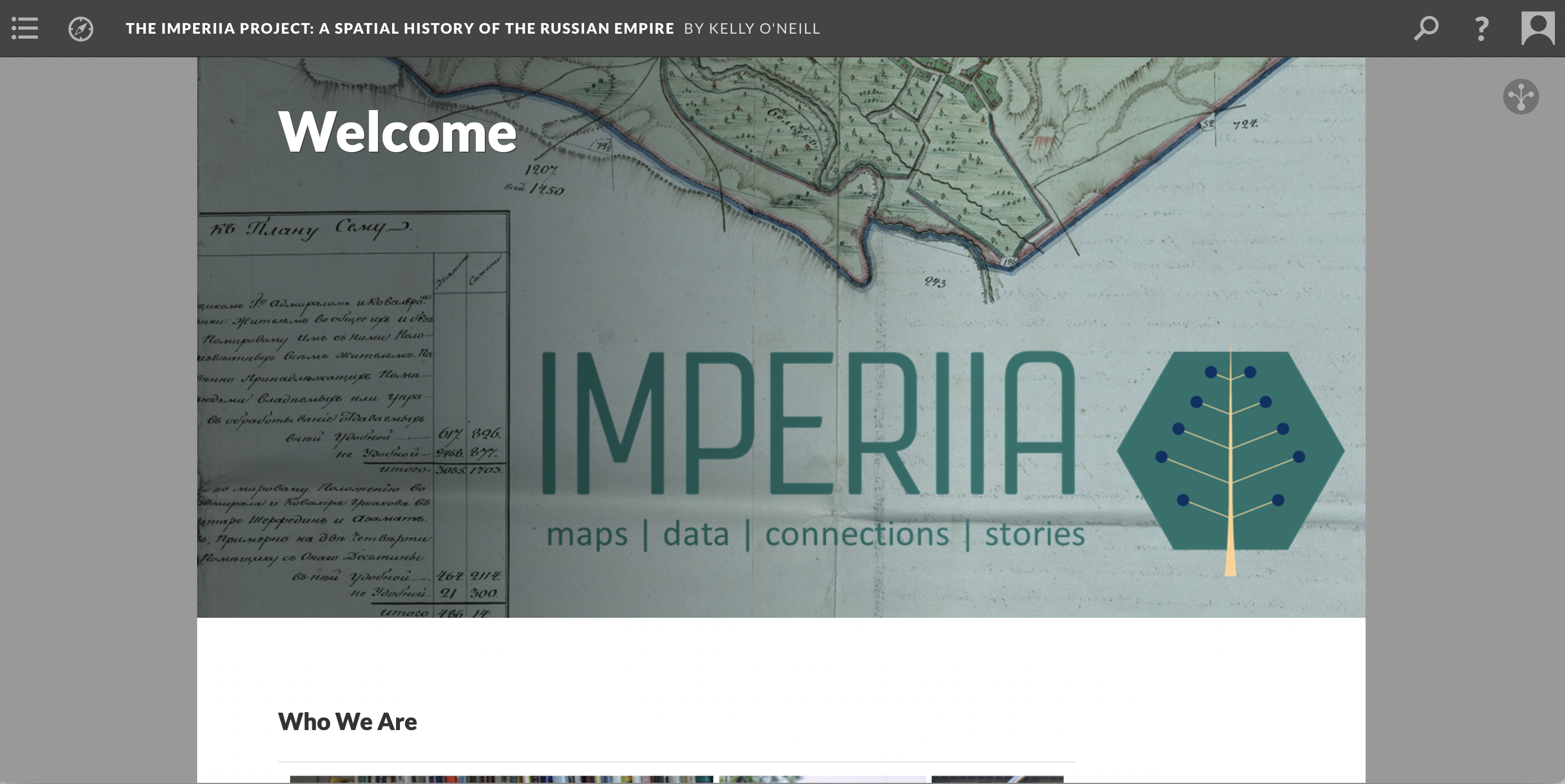The width and height of the screenshot is (1565, 784).
Task: Click the compass explore icon
Action: click(81, 29)
